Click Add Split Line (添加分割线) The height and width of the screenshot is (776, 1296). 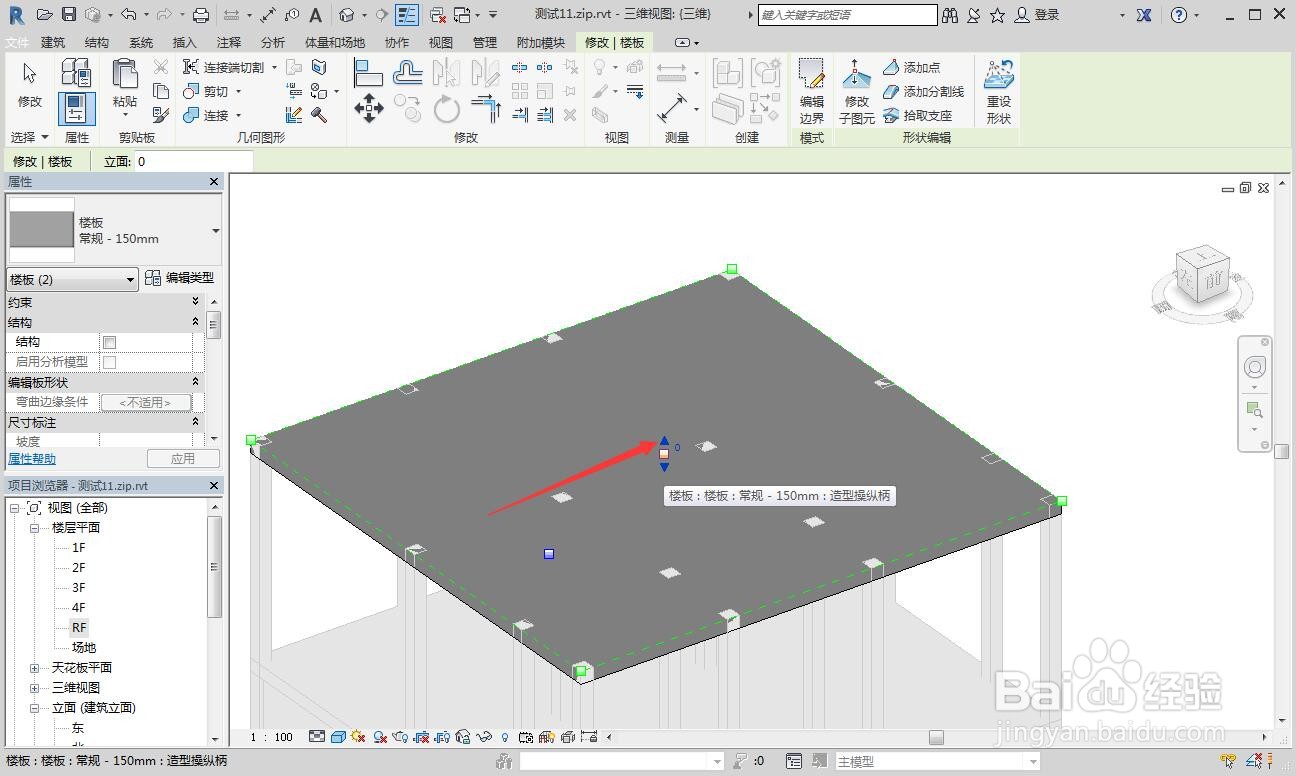tap(923, 91)
